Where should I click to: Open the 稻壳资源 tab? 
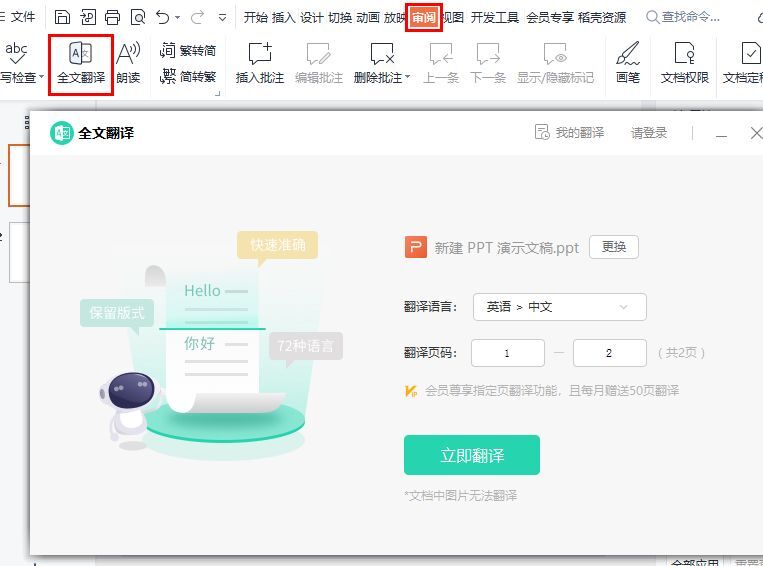[x=602, y=18]
